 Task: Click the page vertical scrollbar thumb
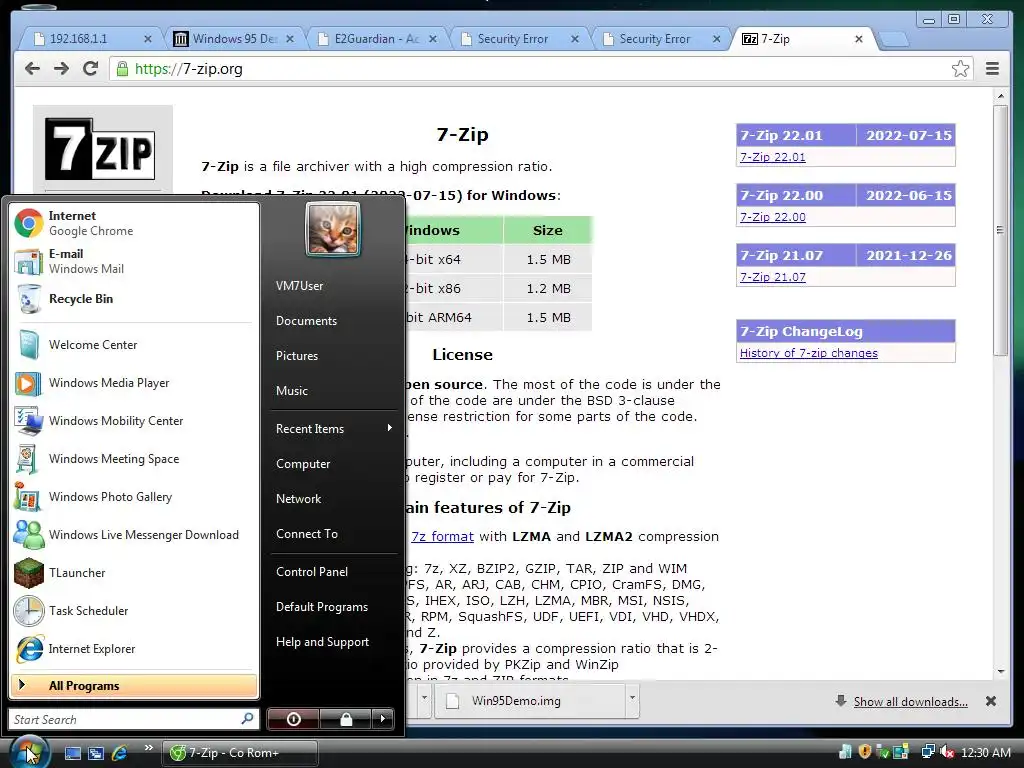tap(1000, 230)
